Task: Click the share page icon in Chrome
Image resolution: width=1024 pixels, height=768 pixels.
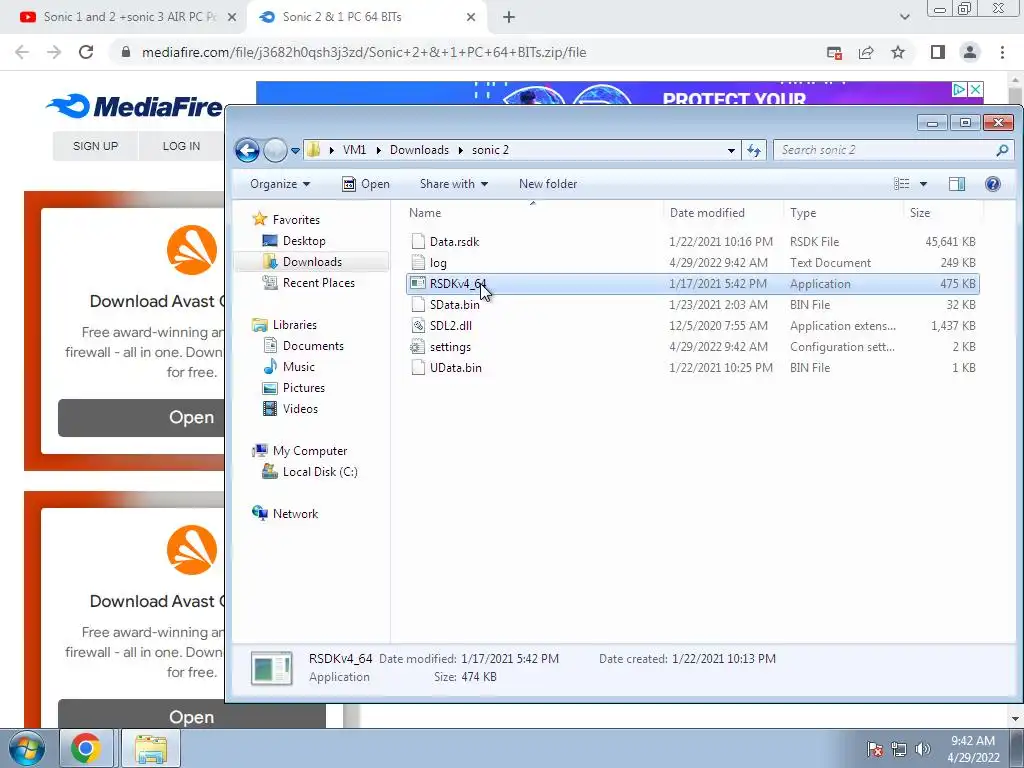Action: [x=866, y=53]
